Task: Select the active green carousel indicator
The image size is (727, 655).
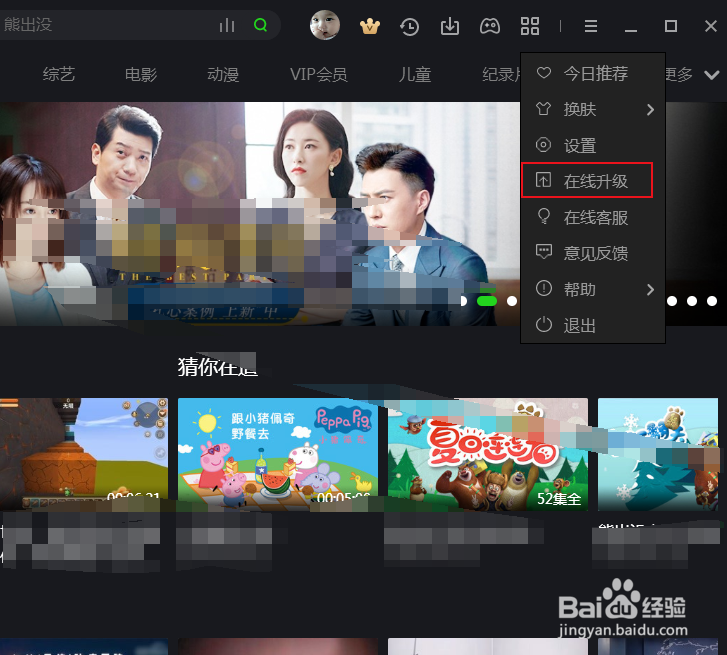Action: [x=487, y=301]
